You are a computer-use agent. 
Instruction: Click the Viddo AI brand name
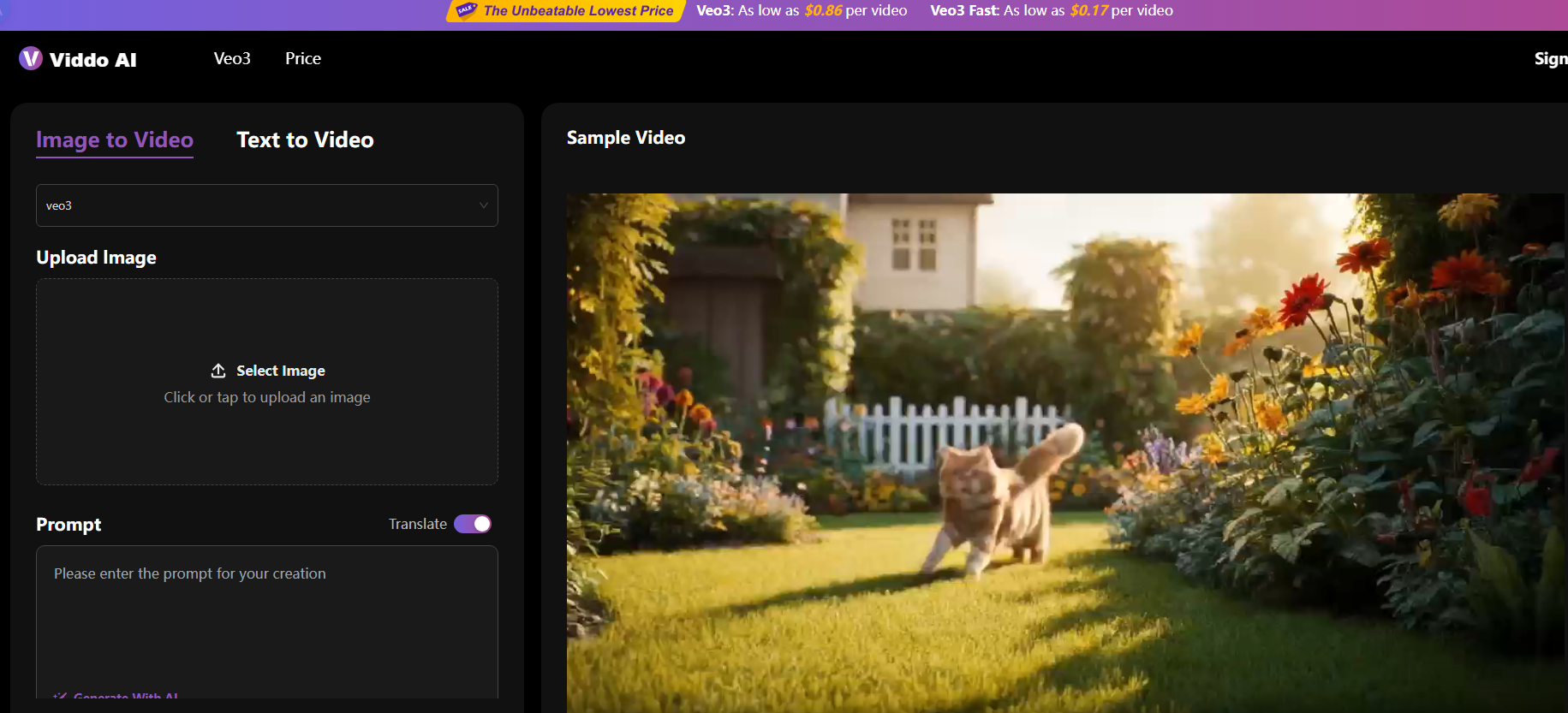click(93, 60)
